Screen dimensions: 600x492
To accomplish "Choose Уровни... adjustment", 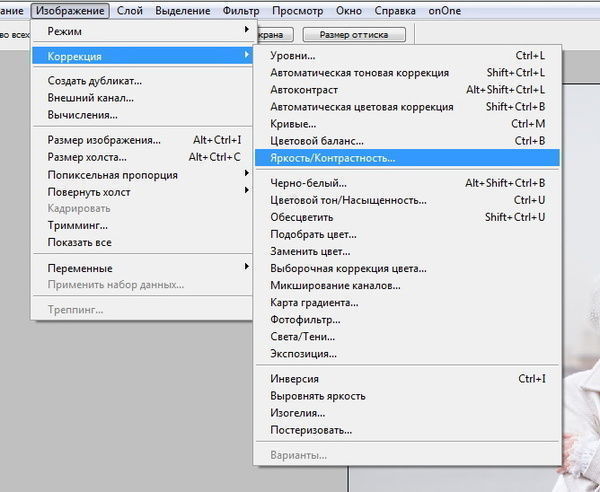I will [x=293, y=56].
